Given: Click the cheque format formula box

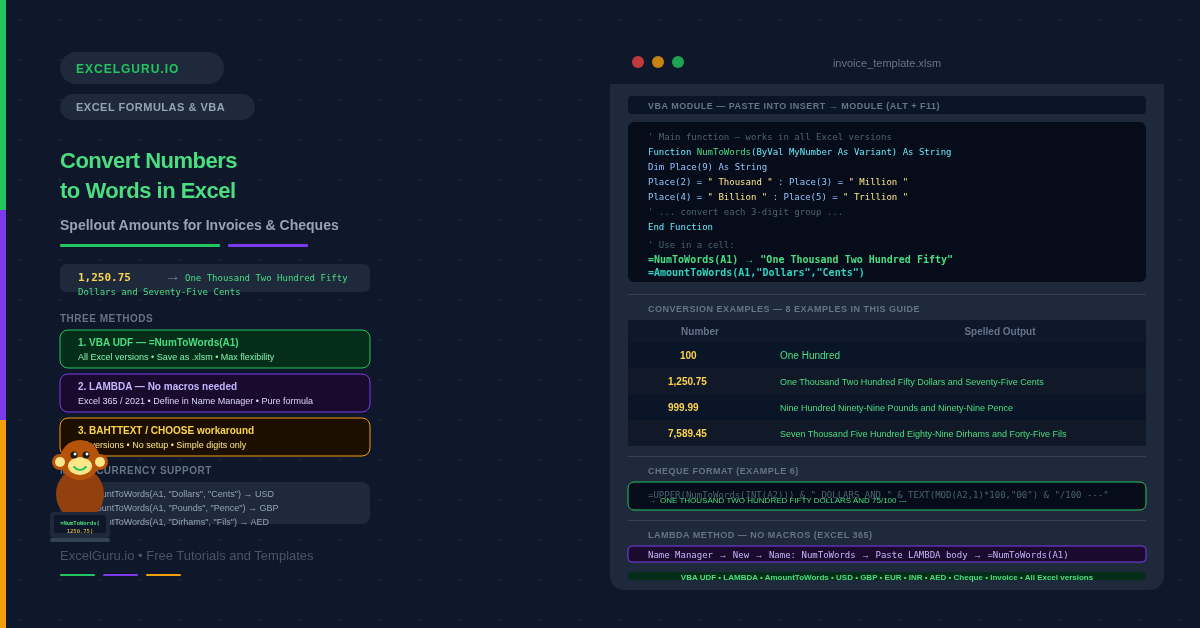Looking at the screenshot, I should 887,496.
